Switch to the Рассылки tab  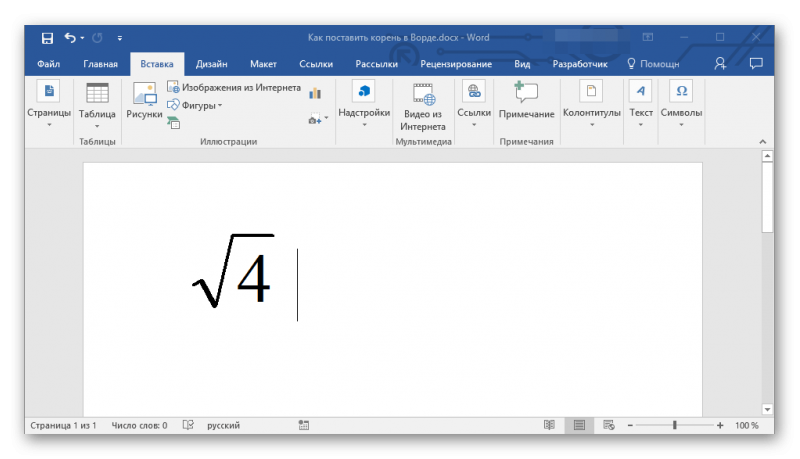coord(377,64)
